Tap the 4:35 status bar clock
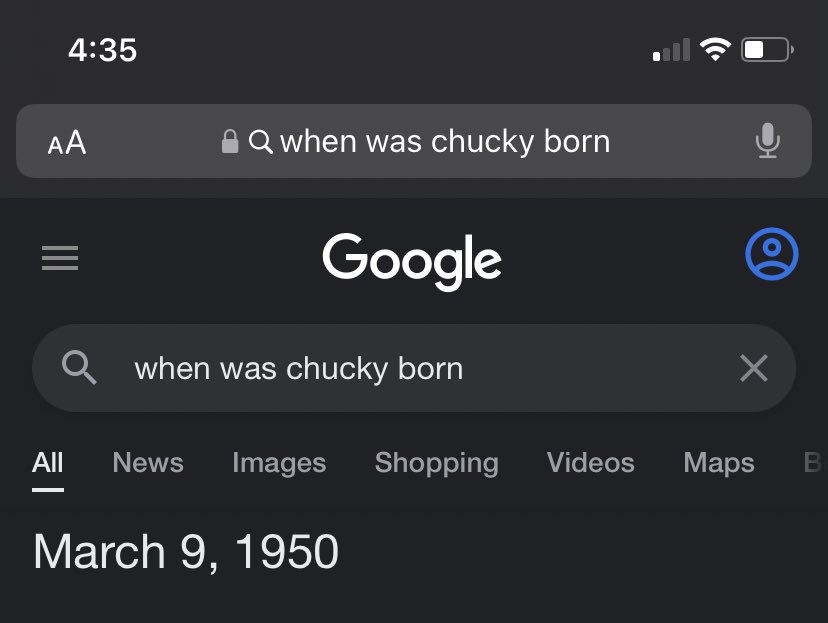The image size is (828, 623). point(102,50)
